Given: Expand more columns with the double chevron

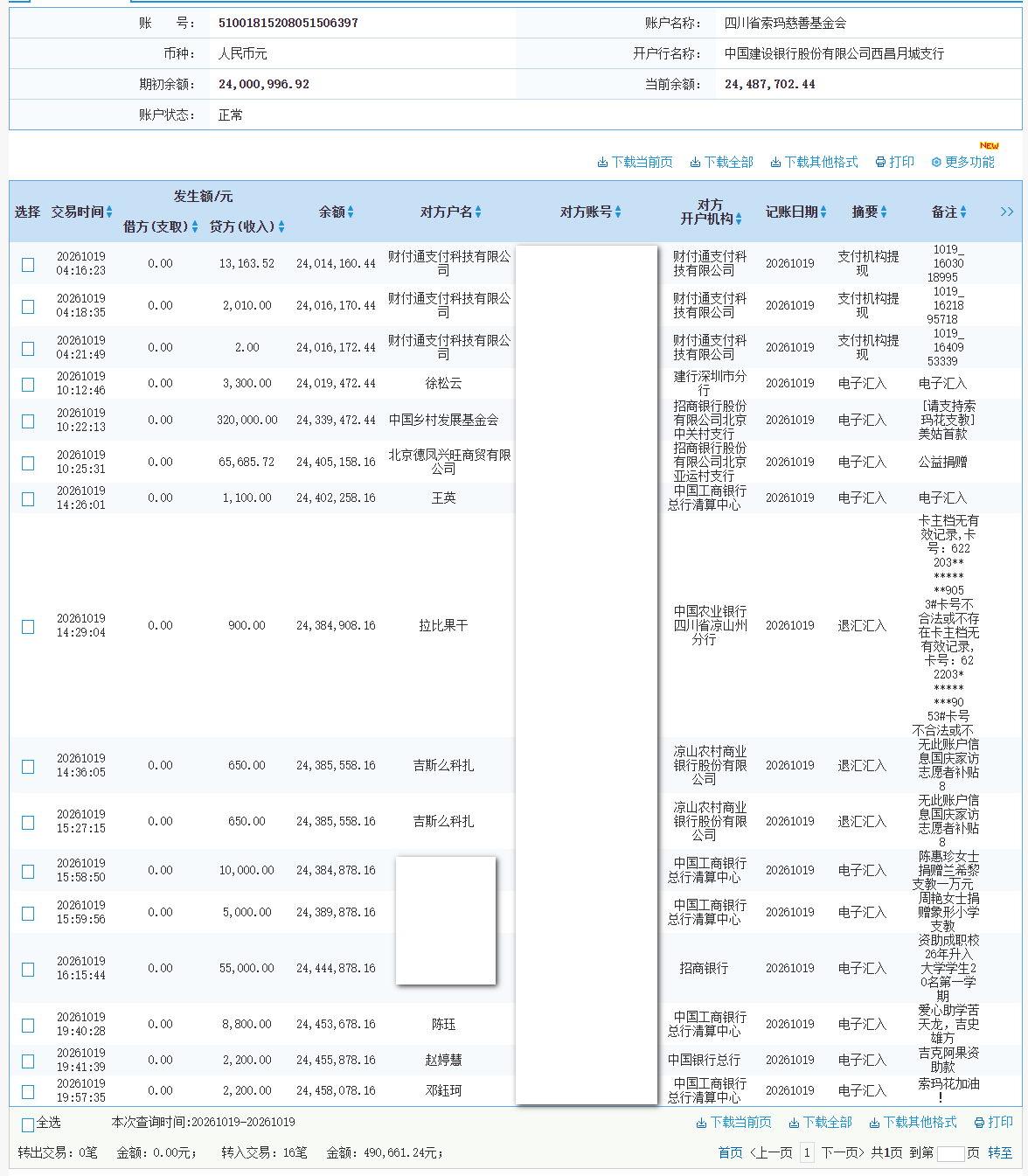Looking at the screenshot, I should pyautogui.click(x=1007, y=212).
